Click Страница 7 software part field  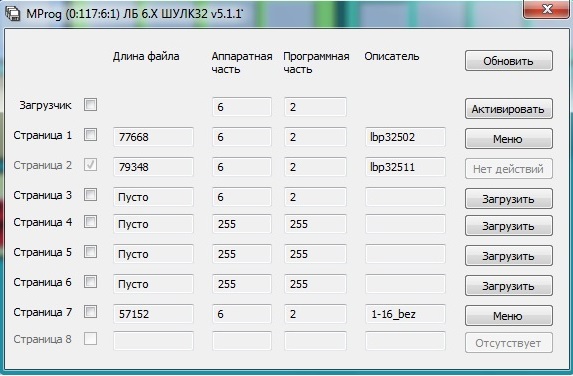tap(315, 314)
